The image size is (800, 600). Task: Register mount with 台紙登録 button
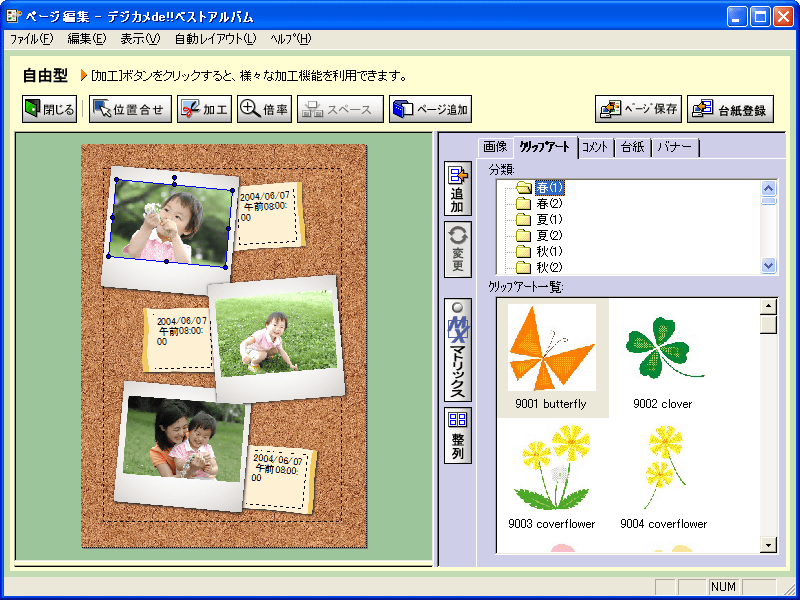(x=730, y=110)
